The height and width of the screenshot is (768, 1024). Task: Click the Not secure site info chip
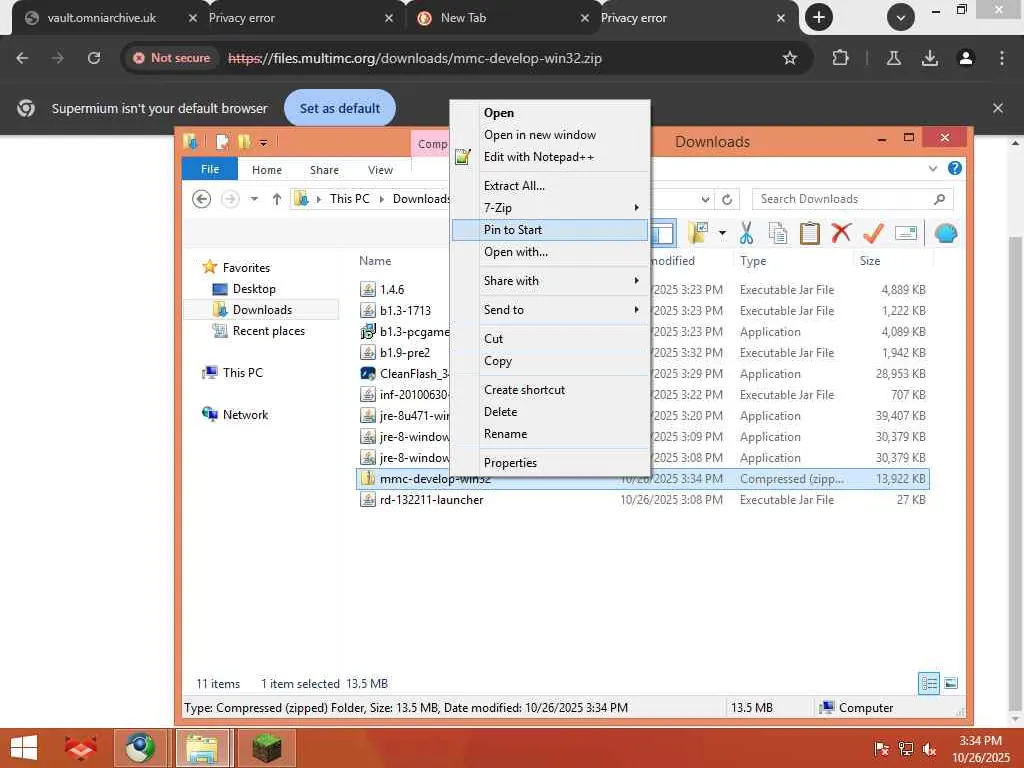(172, 58)
